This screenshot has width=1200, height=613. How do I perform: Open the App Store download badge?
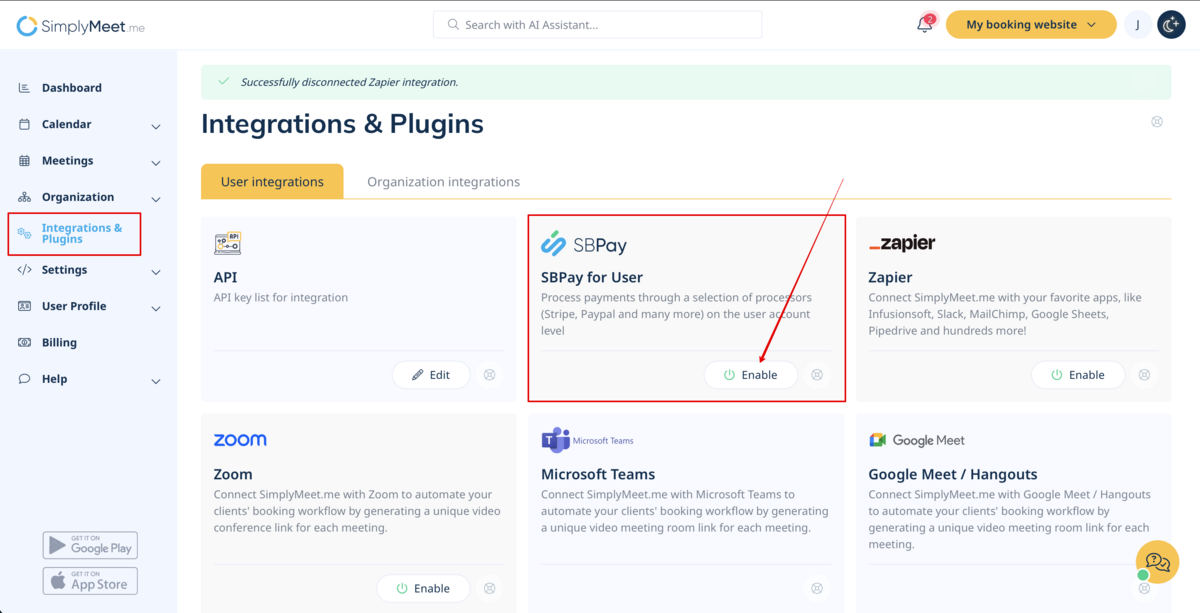click(90, 581)
